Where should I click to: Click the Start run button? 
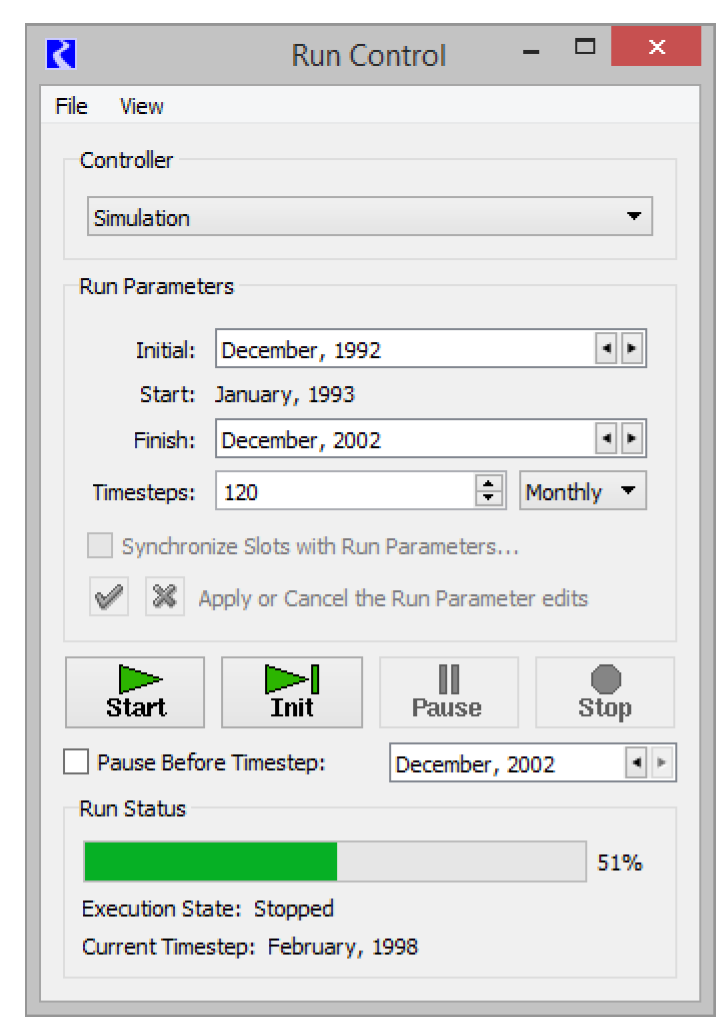click(135, 692)
